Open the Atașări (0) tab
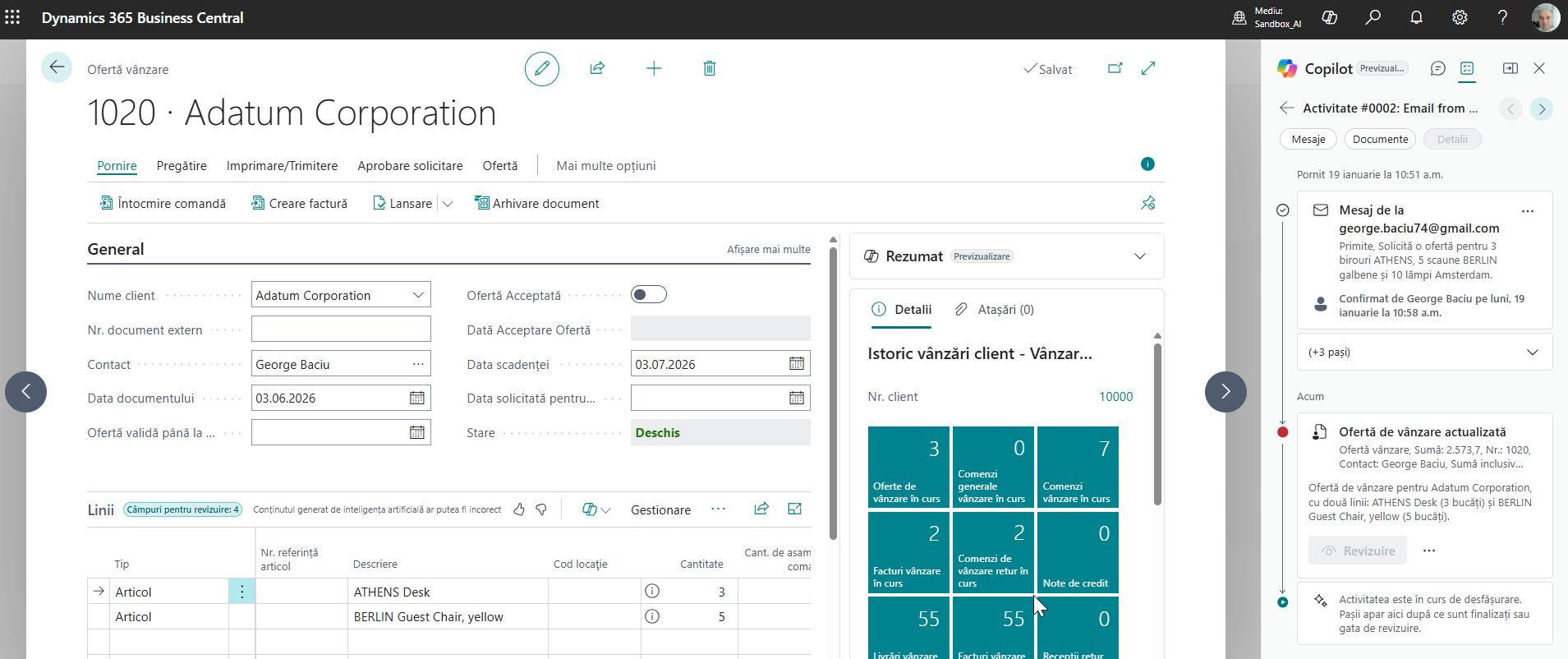This screenshot has height=659, width=1568. click(995, 310)
